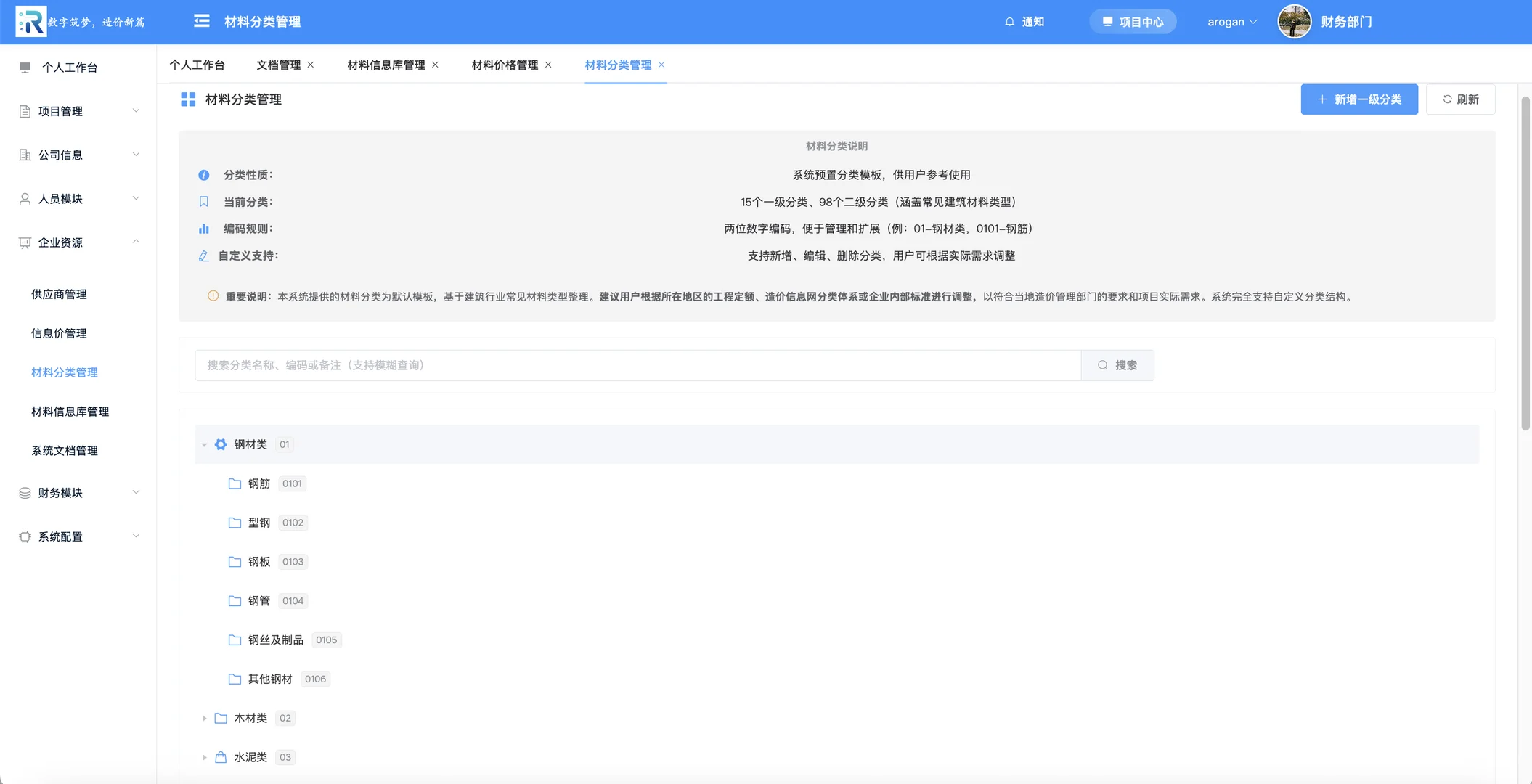Collapse the 钢材类 tree node
Screen dimensions: 1532x784
(204, 444)
